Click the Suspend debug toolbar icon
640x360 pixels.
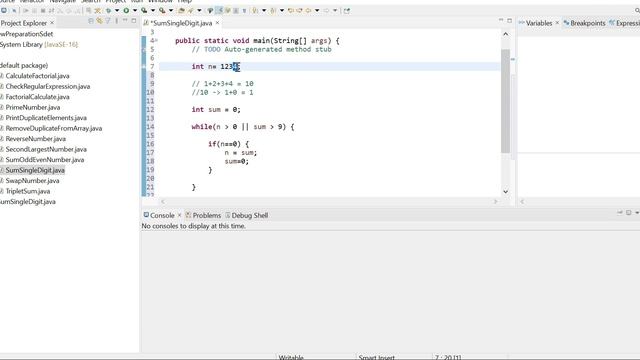[34, 11]
